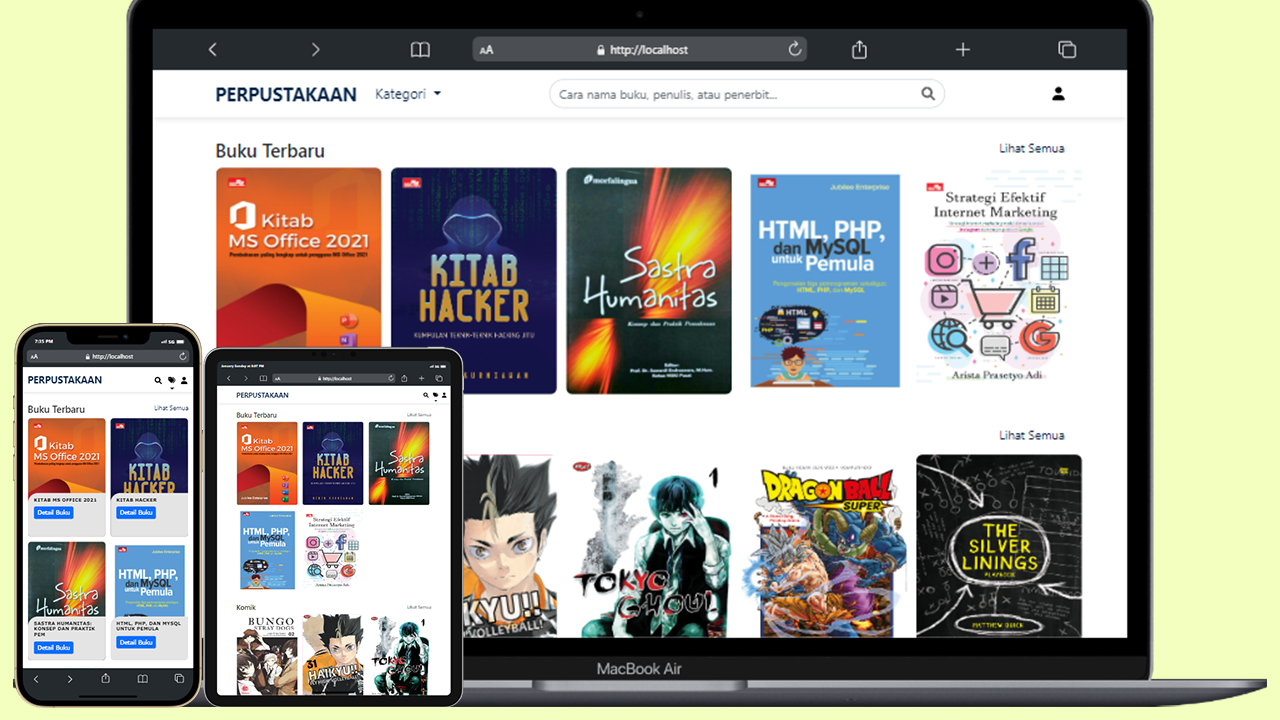This screenshot has height=720, width=1280.
Task: Click PERPUSTAKAAN logo on laptop site
Action: point(286,94)
